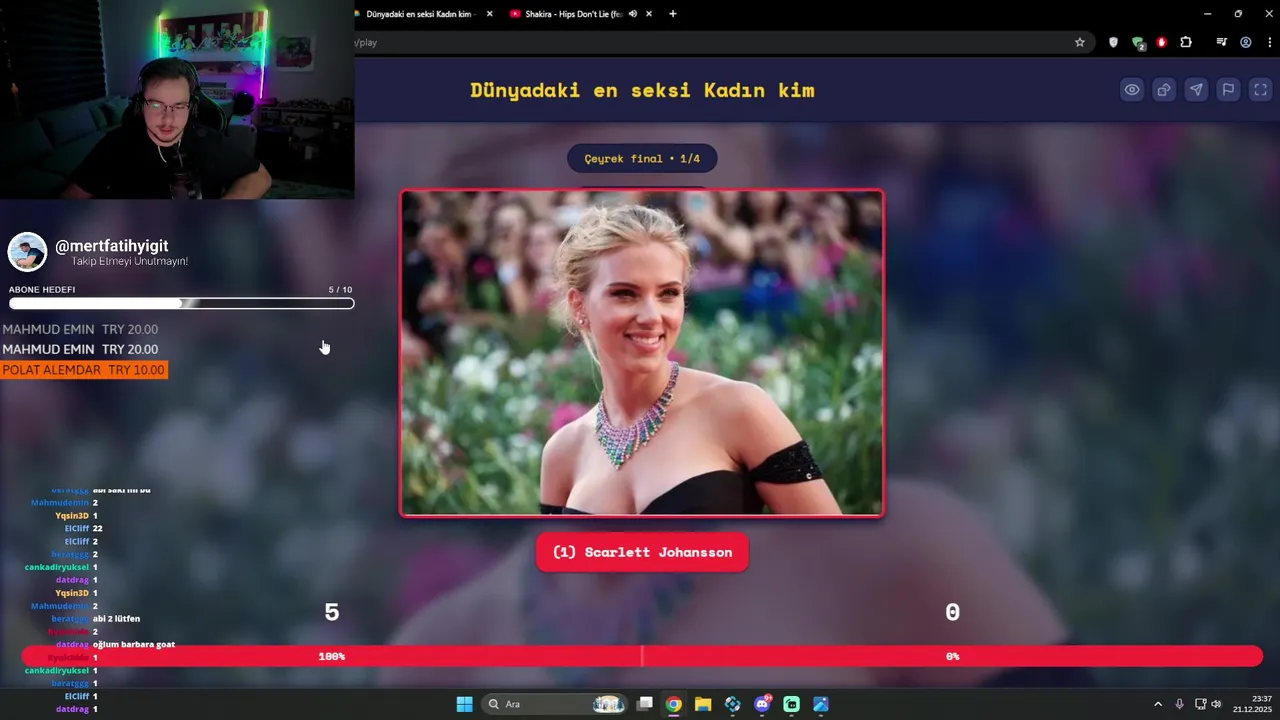This screenshot has width=1280, height=720.
Task: Click the title Dünyadaki en seksi Kadın kim
Action: 642,90
